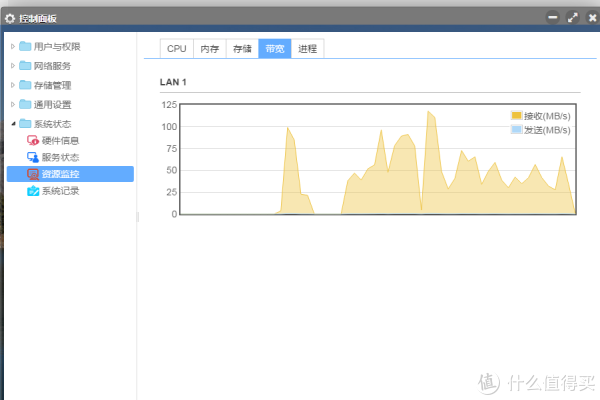The image size is (600, 400).
Task: Select the 资源监控 monitor icon
Action: pyautogui.click(x=33, y=174)
